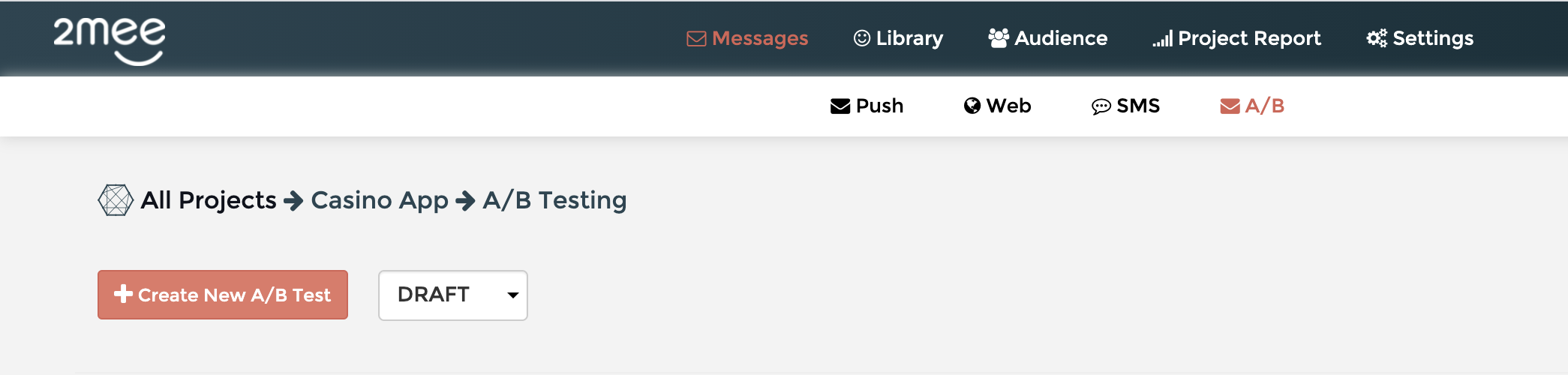Image resolution: width=1568 pixels, height=375 pixels.
Task: Open the Library menu
Action: (x=909, y=38)
